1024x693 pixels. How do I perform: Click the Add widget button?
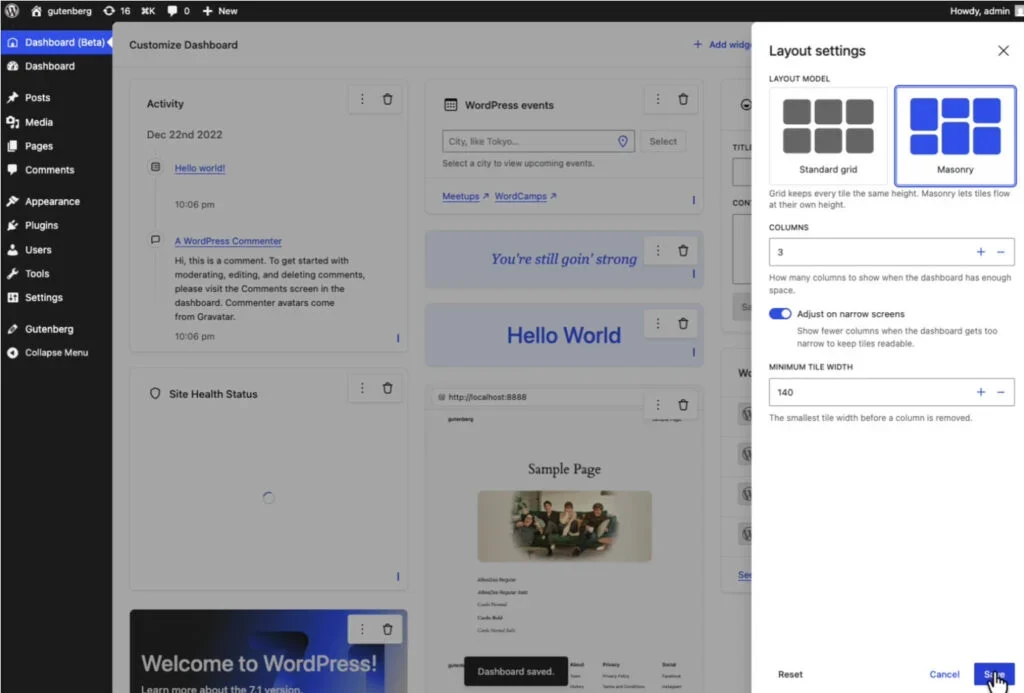[x=721, y=44]
